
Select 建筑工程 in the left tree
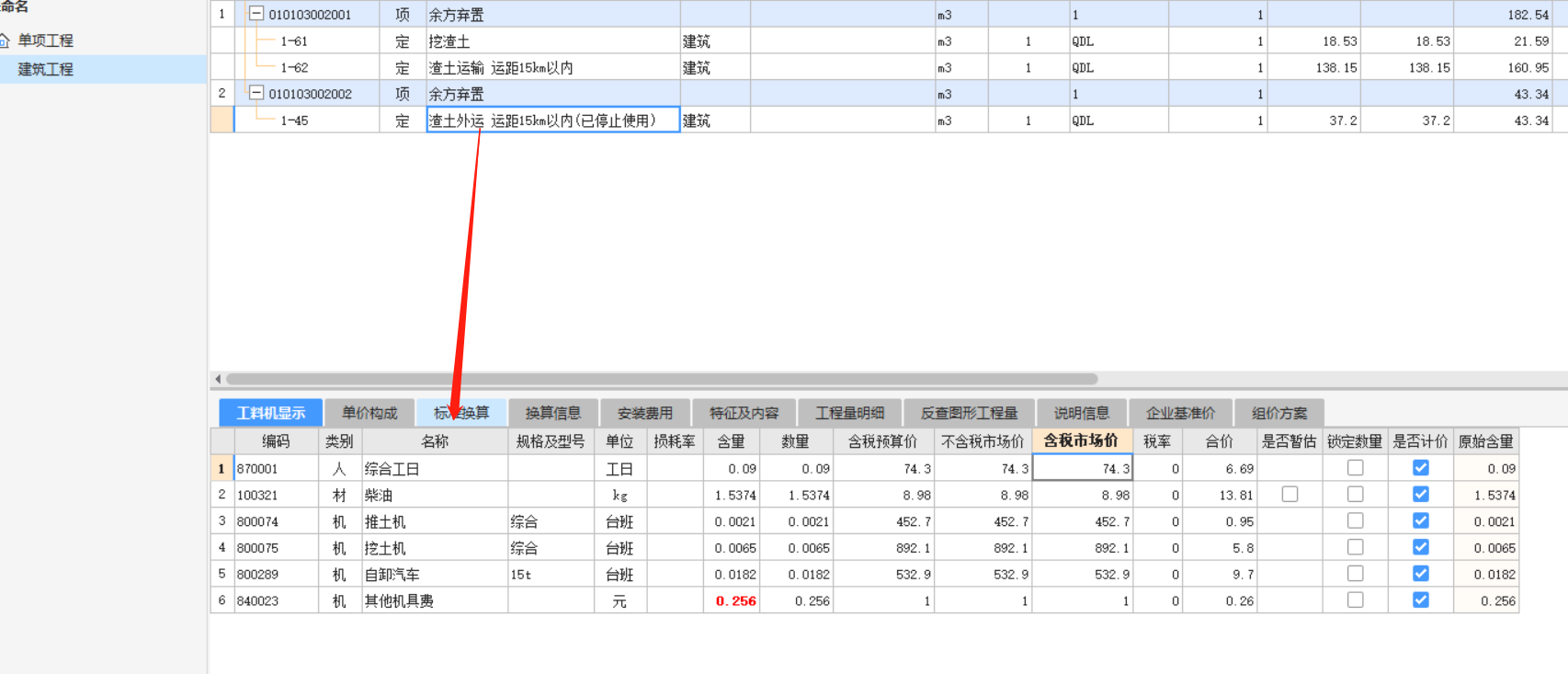click(46, 69)
